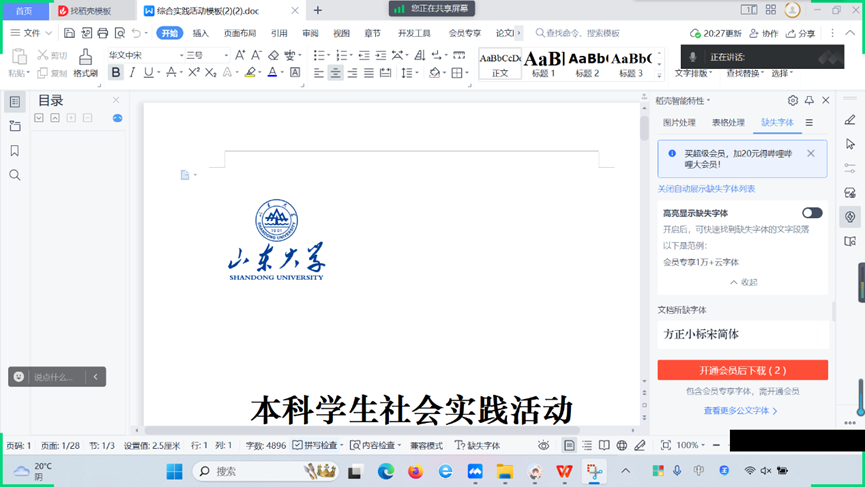The image size is (865, 487).
Task: Click the format painter brush icon
Action: click(86, 57)
